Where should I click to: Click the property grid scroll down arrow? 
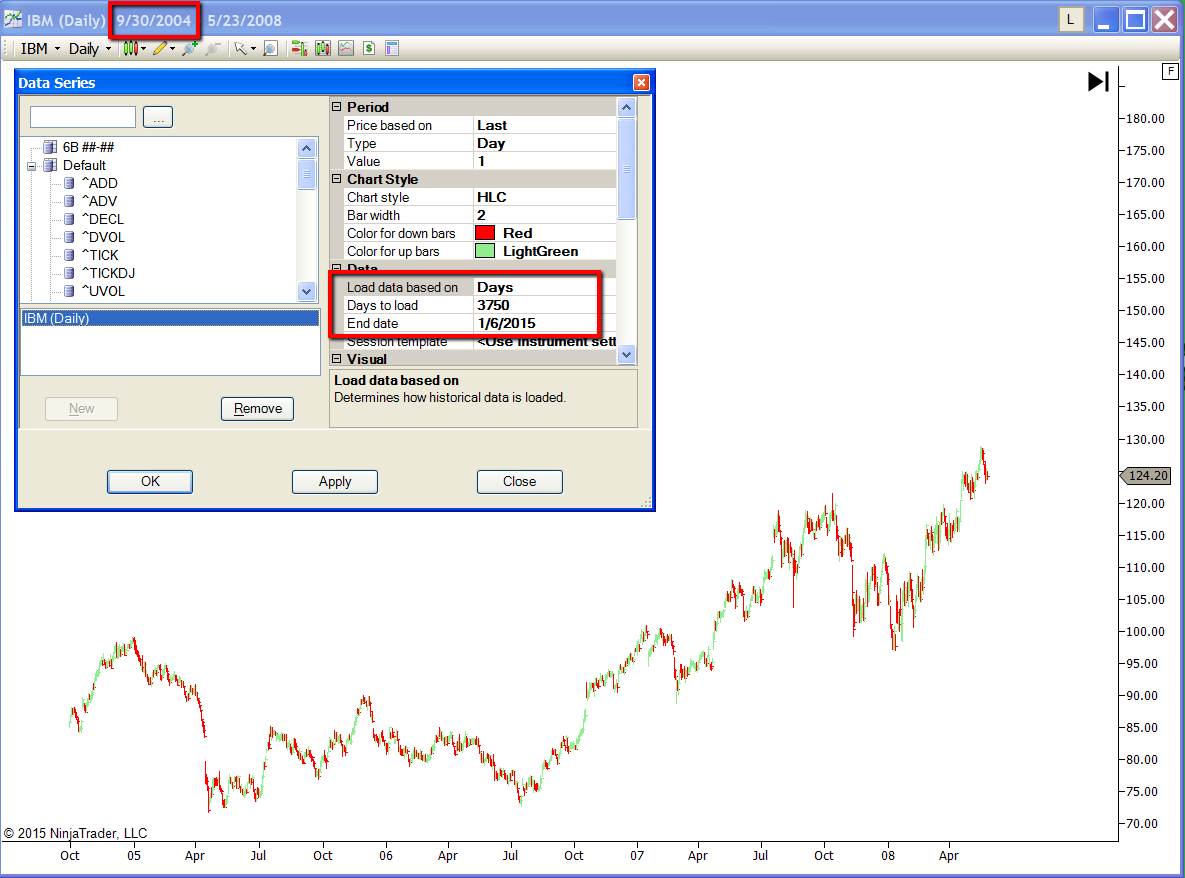point(627,354)
